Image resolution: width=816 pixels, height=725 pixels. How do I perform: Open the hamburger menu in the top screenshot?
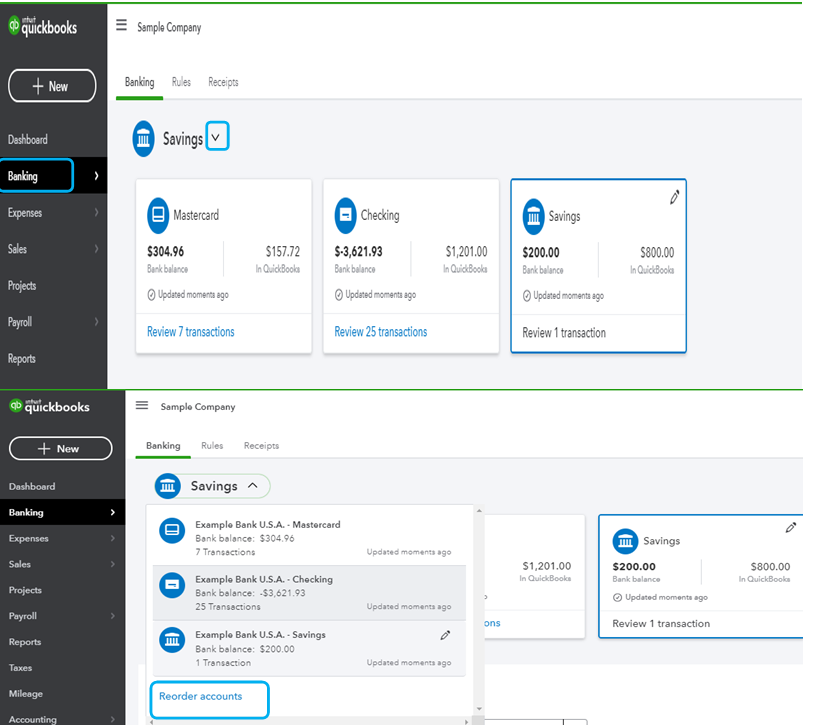point(121,25)
